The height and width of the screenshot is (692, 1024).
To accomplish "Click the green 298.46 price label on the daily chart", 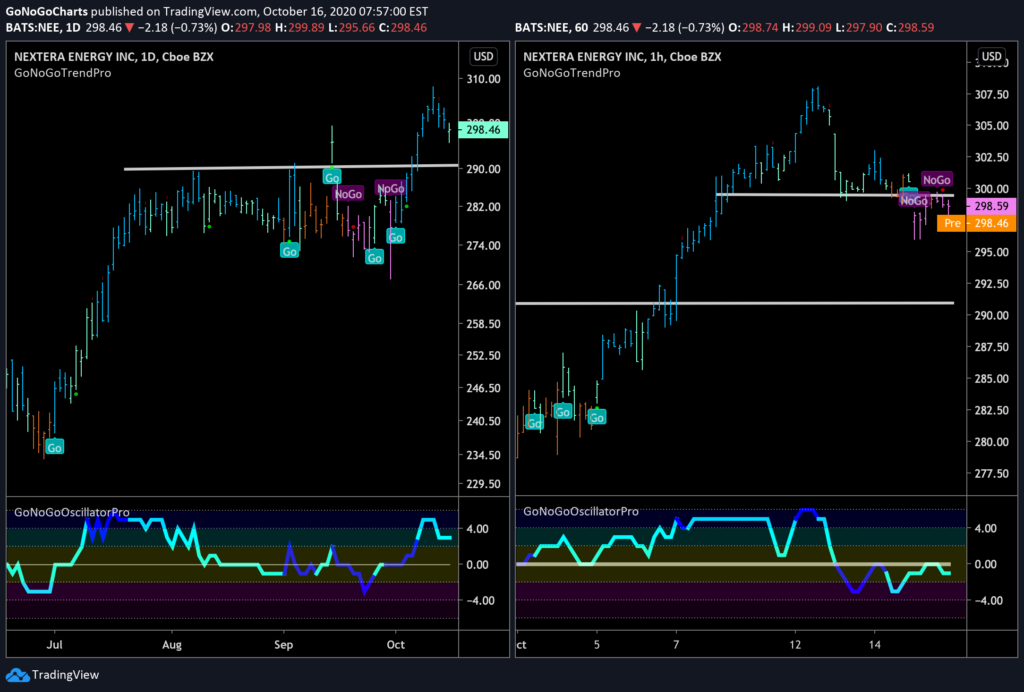I will [483, 129].
